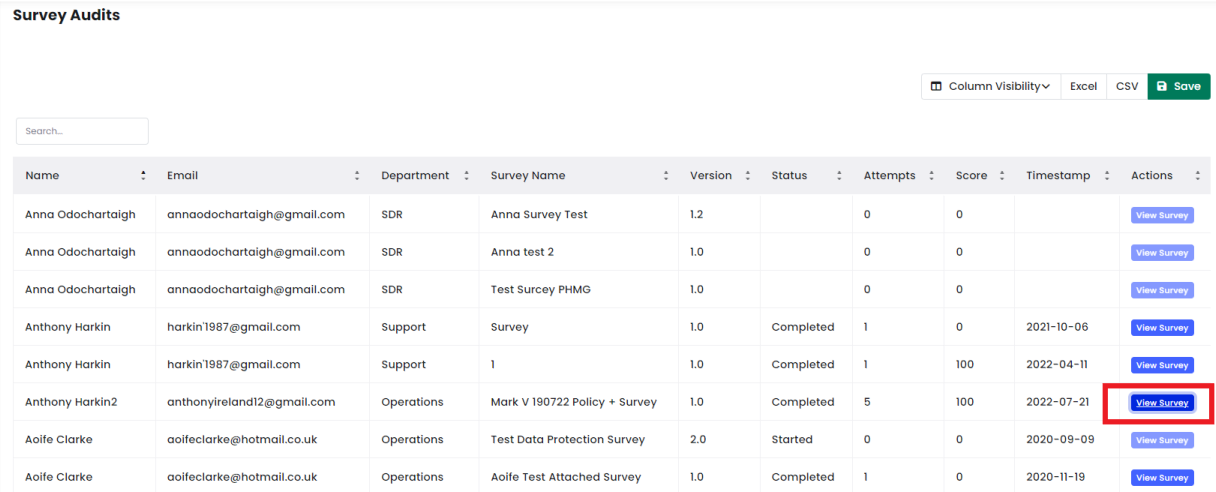Viewport: 1216px width, 492px height.
Task: Sort by Version column icon
Action: (747, 176)
